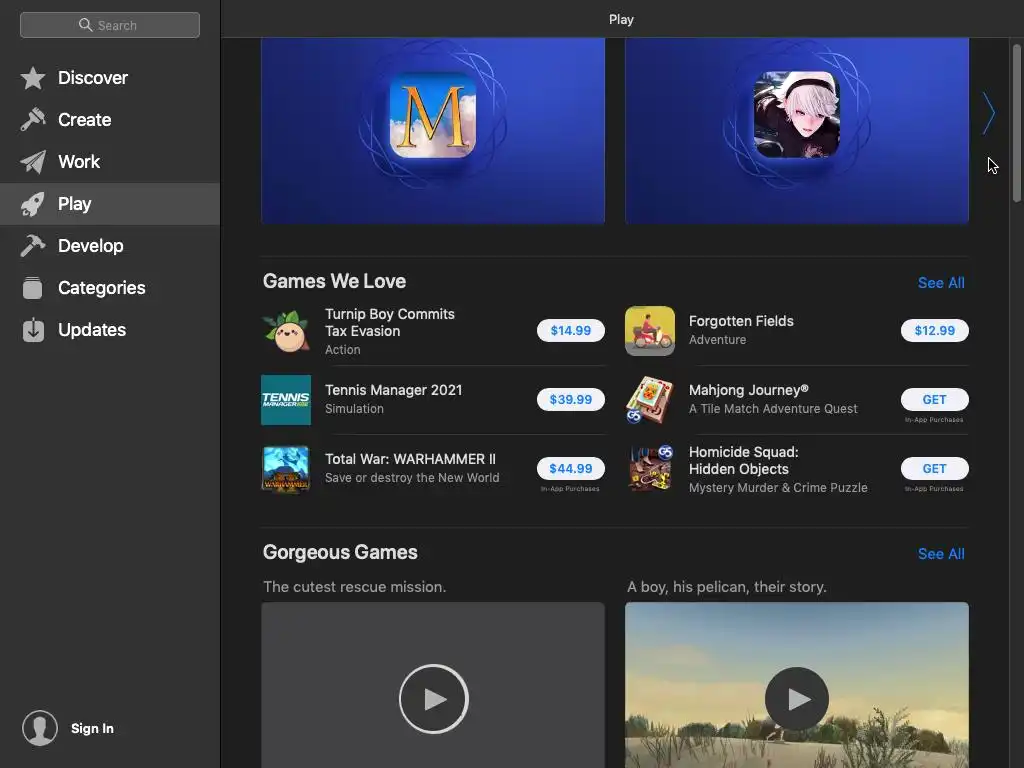Image resolution: width=1024 pixels, height=768 pixels.
Task: Click the magnifying glass search icon
Action: click(86, 25)
